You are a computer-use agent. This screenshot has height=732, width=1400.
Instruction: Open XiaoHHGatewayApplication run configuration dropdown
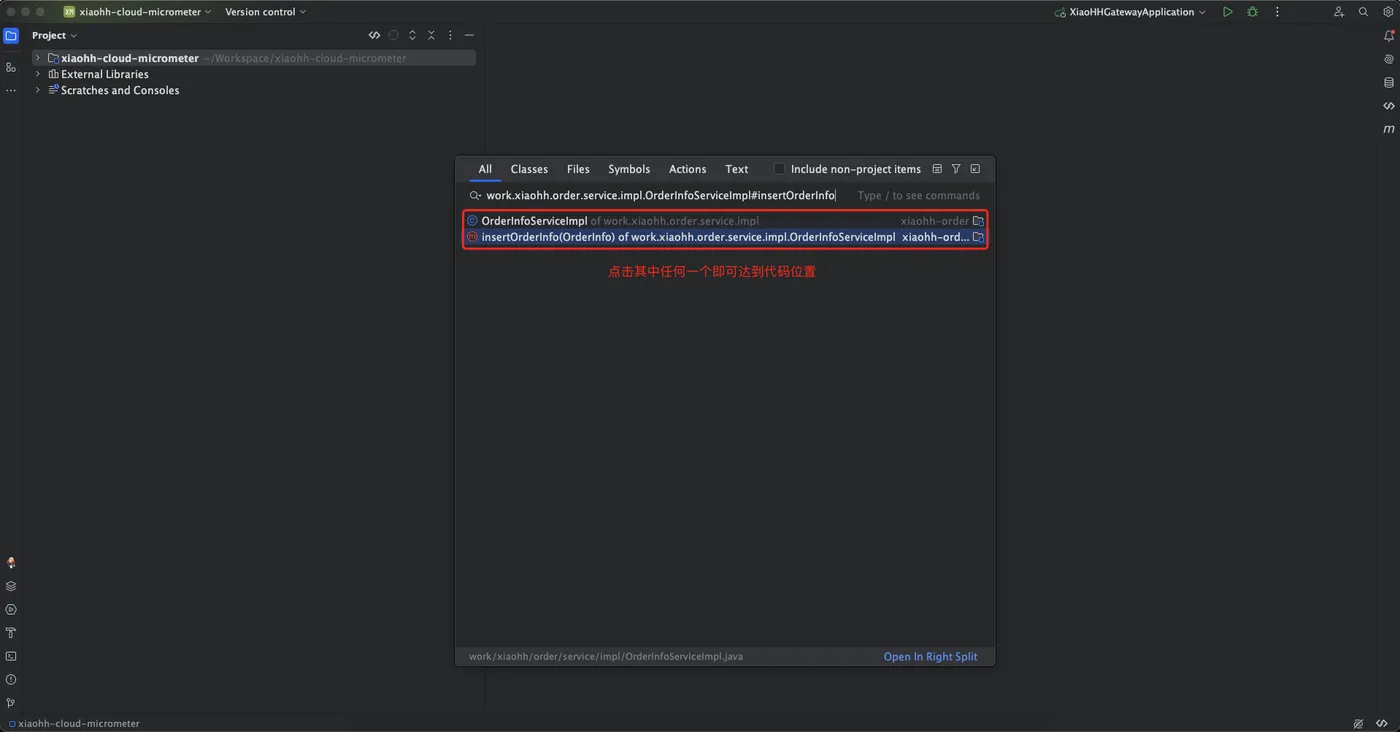pos(1130,12)
